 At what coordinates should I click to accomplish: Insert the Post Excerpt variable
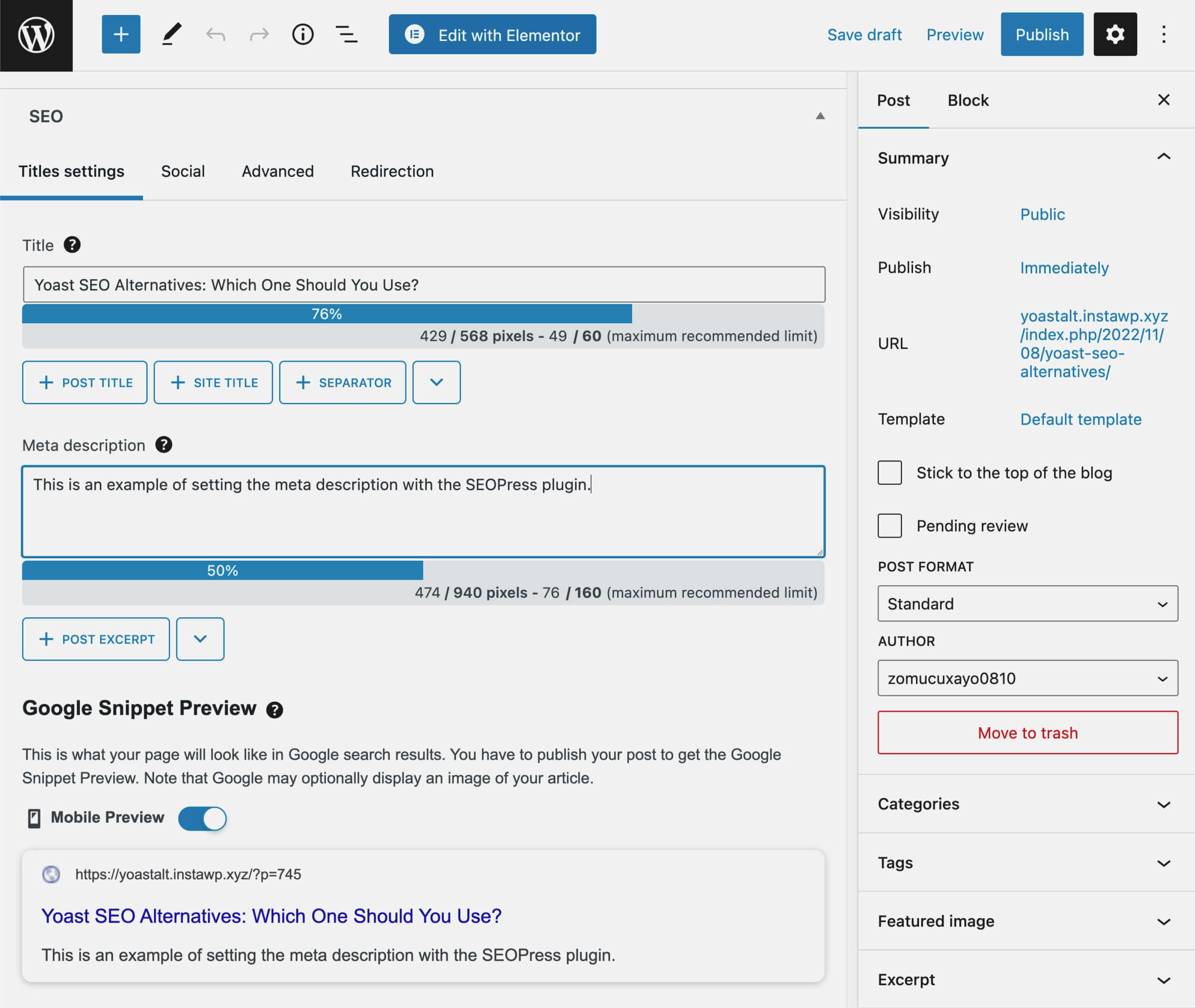[96, 639]
